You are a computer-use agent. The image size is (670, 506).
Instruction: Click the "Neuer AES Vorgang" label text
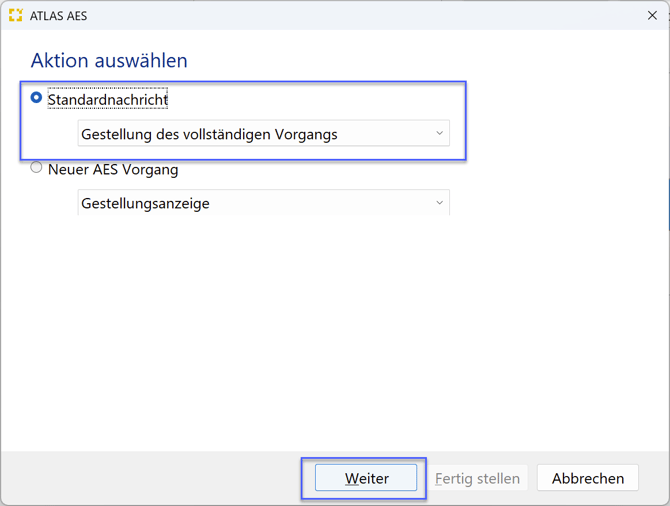pyautogui.click(x=113, y=169)
